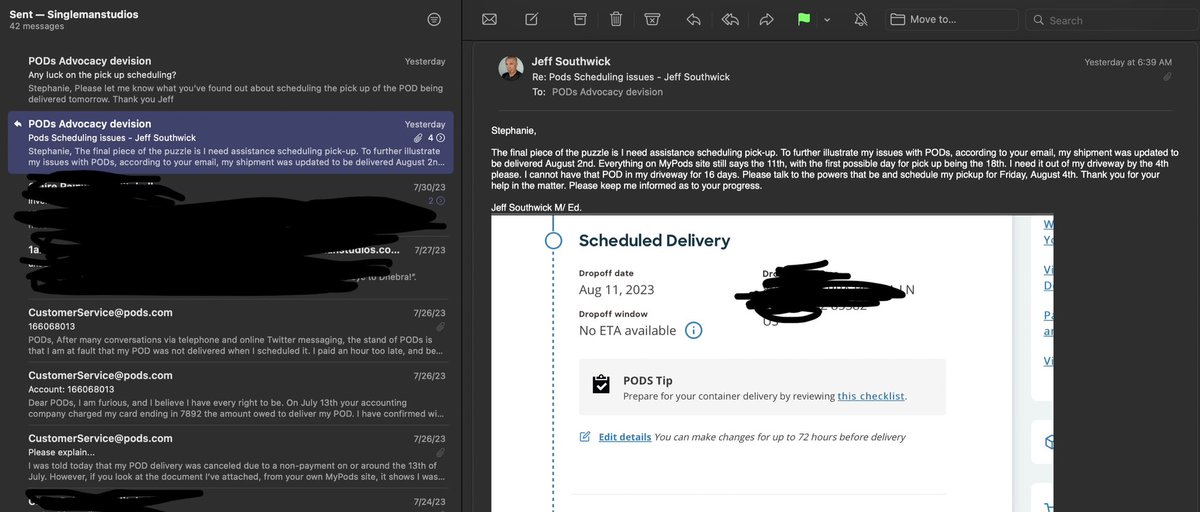Click the Scheduled Delivery timeline circle
Viewport: 1200px width, 512px height.
coord(553,240)
